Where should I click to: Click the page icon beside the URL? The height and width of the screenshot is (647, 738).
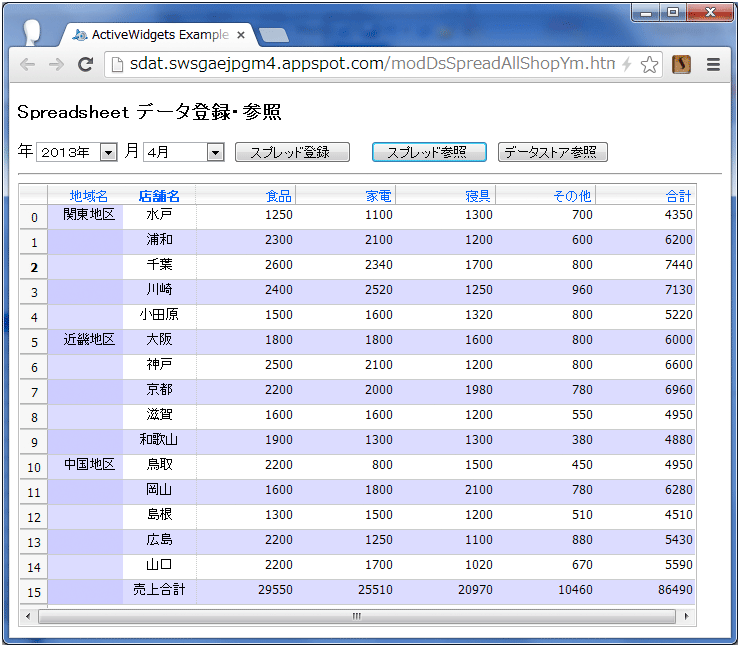tap(117, 65)
